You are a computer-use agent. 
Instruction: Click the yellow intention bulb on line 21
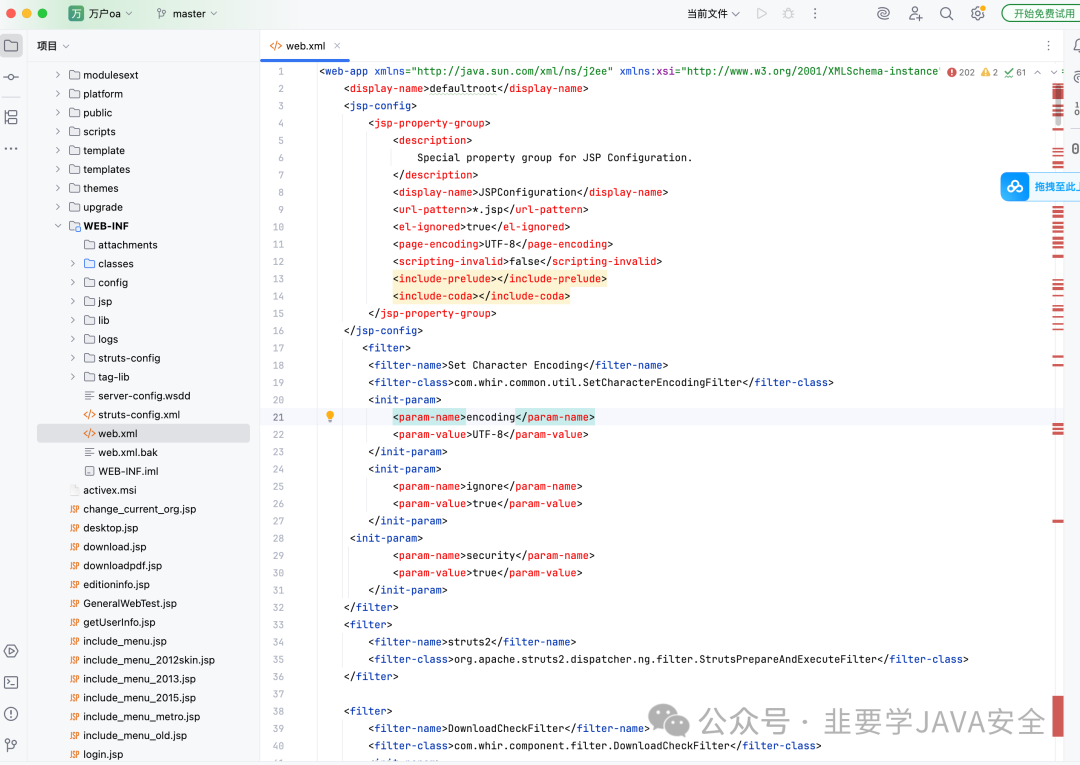330,416
